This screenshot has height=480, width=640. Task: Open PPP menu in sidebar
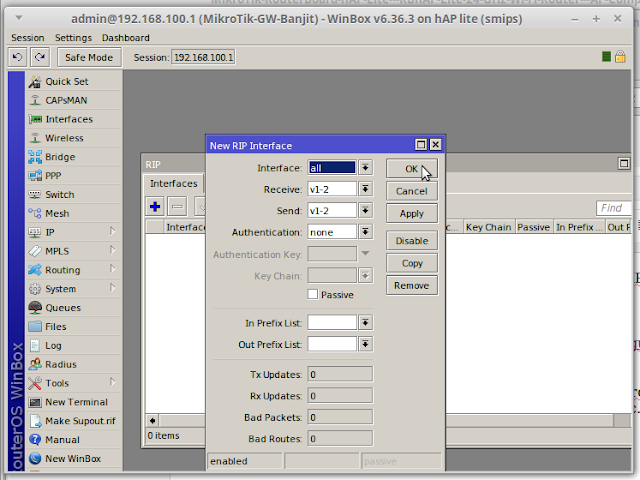click(74, 176)
